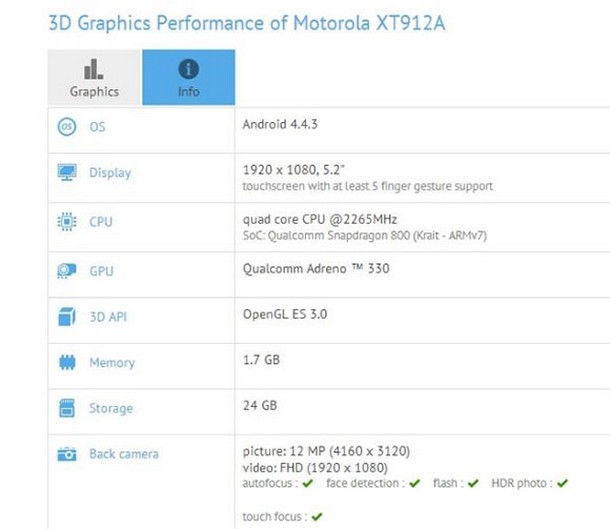Click the Qualcomm Adreno 330 GPU text
This screenshot has width=610, height=529.
pos(316,268)
